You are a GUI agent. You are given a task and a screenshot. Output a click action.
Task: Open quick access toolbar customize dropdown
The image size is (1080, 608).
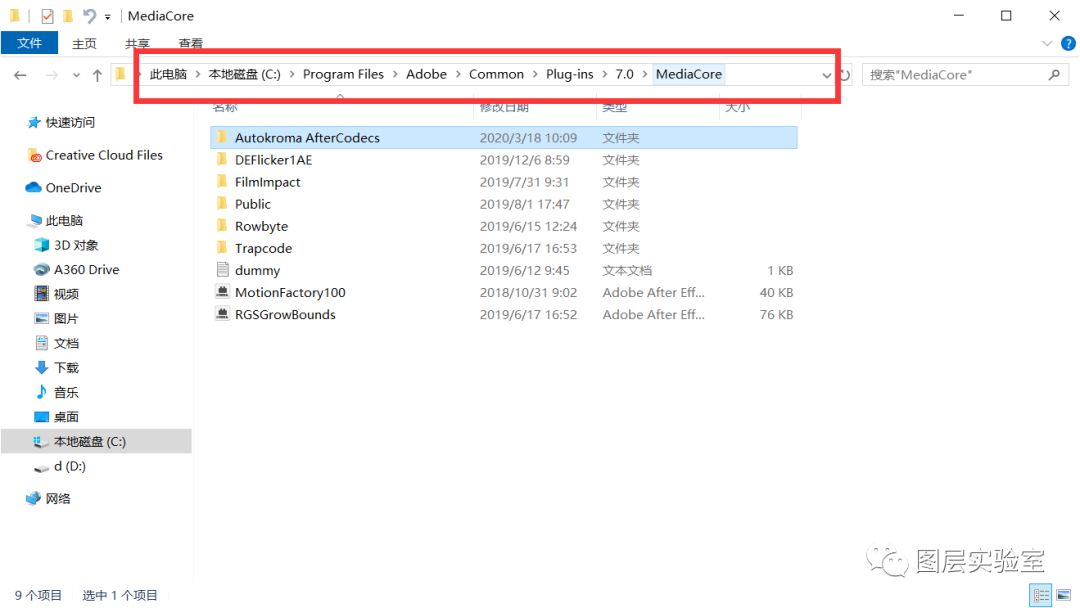107,17
